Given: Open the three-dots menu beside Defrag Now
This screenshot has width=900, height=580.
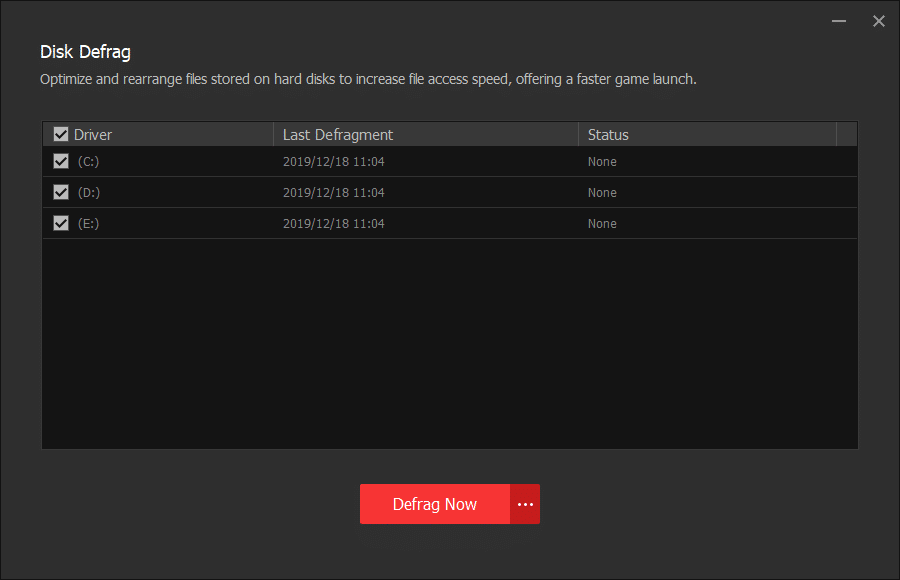Looking at the screenshot, I should pos(525,504).
